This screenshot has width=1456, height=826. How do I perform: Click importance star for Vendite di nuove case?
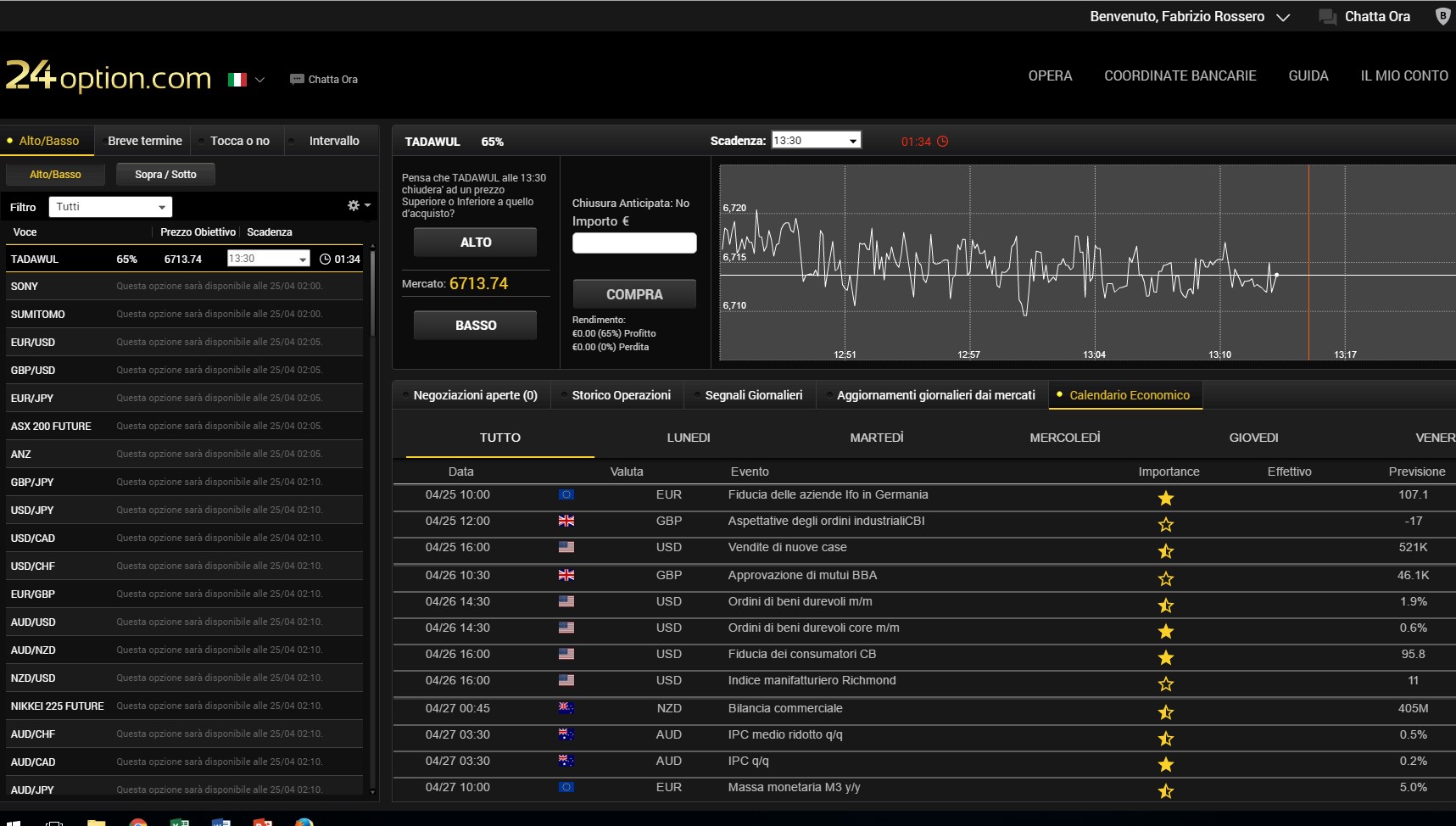pyautogui.click(x=1166, y=551)
